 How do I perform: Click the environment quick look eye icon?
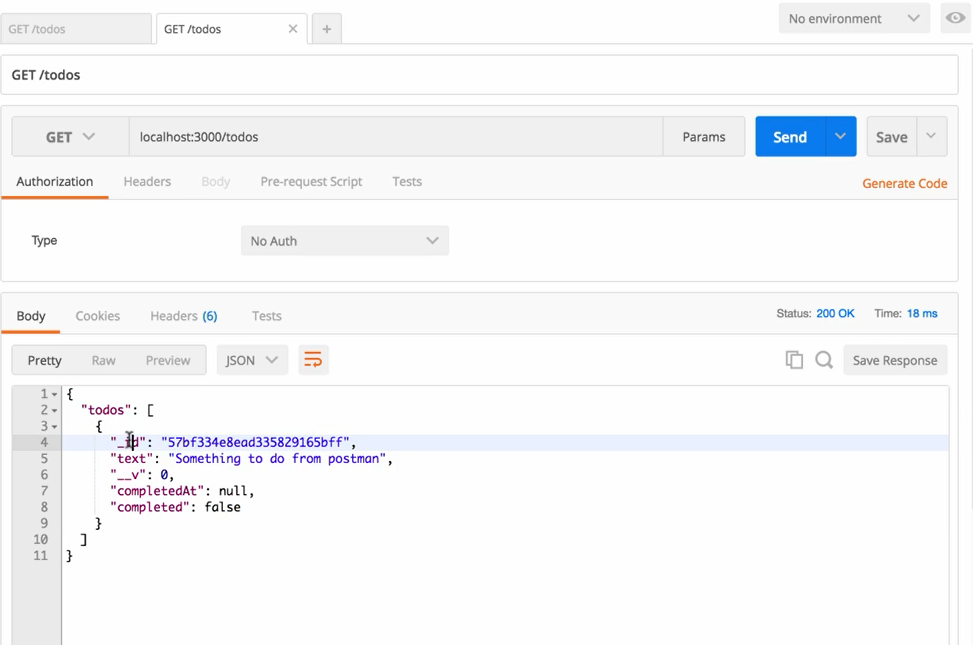955,18
